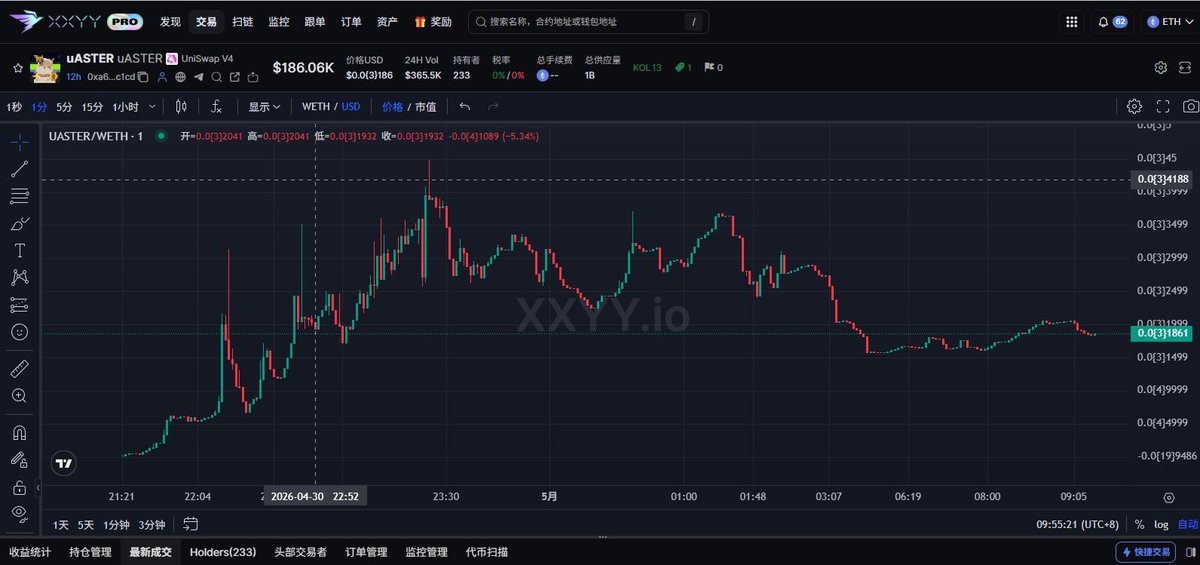Favorite the uASTER token with star

tap(17, 68)
